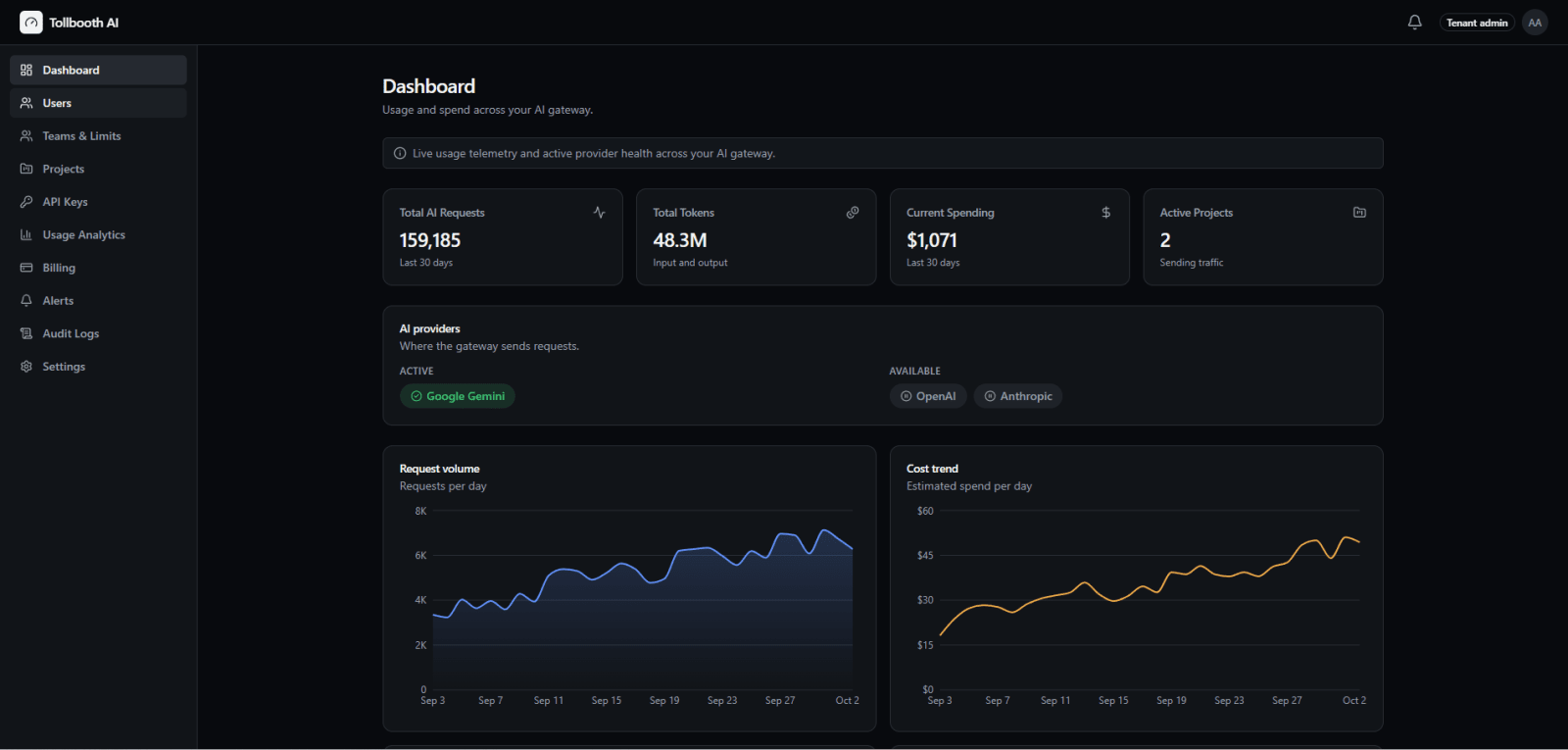The image size is (1568, 750).
Task: Click the dollar icon on Current Spending
Action: [x=1106, y=213]
